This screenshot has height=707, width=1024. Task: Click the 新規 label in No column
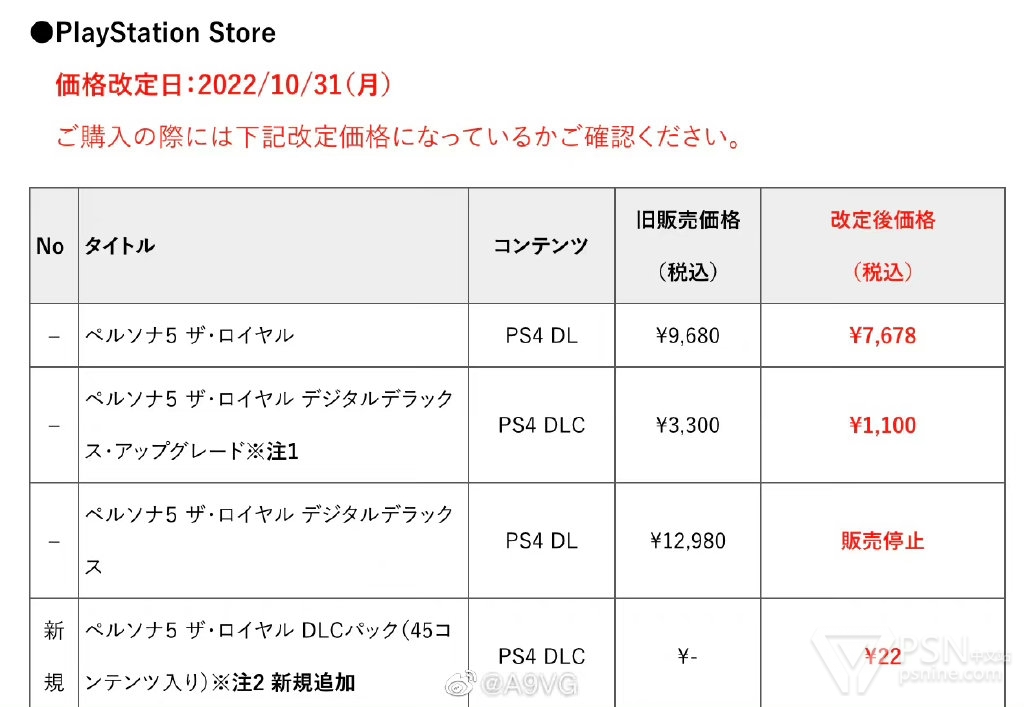(x=54, y=656)
